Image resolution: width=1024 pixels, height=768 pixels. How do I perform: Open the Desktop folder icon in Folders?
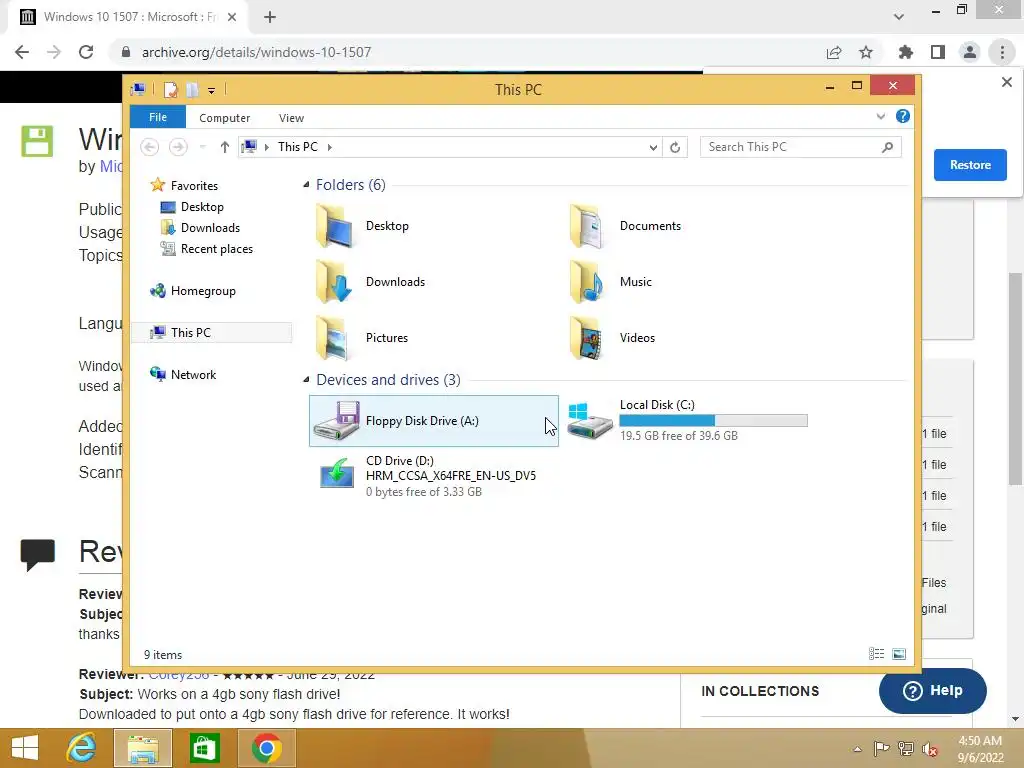[x=335, y=226]
